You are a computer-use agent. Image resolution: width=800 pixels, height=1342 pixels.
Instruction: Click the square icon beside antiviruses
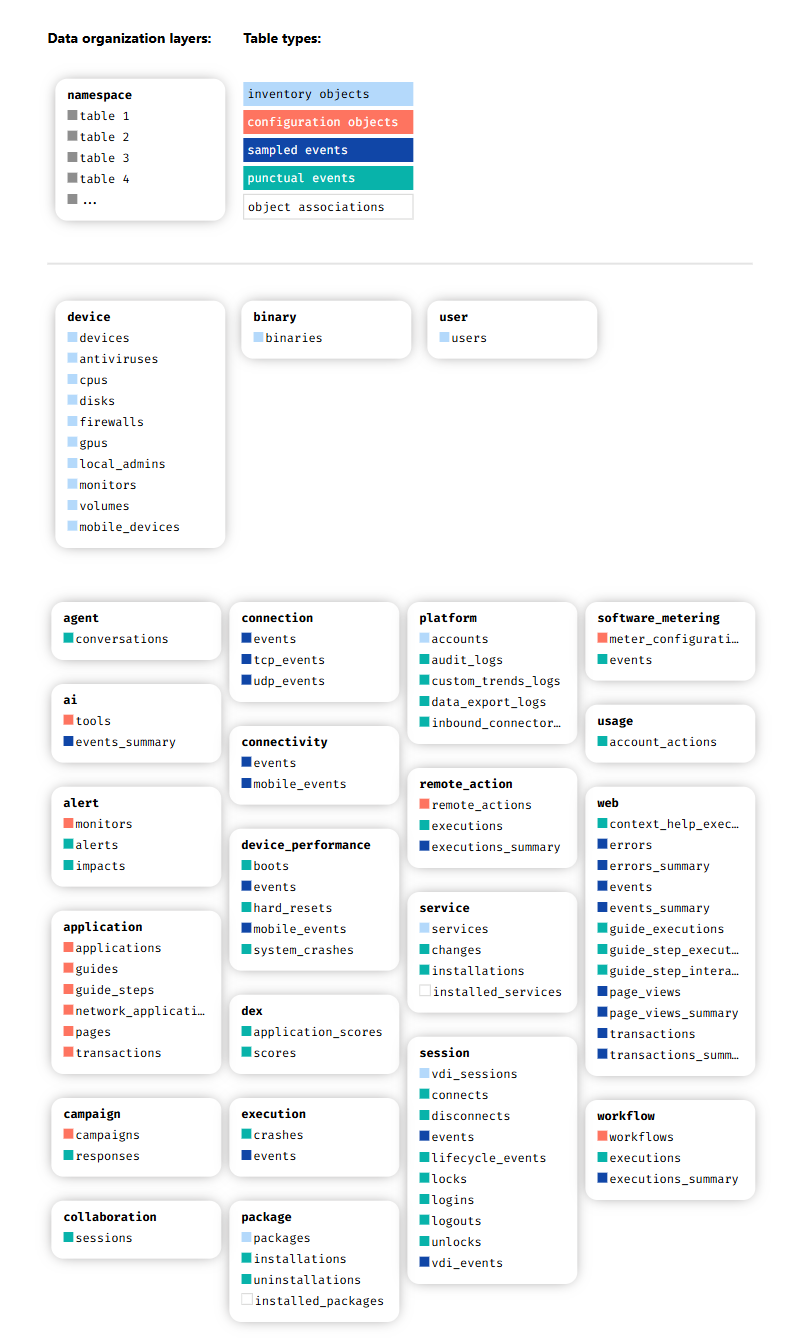(x=72, y=359)
